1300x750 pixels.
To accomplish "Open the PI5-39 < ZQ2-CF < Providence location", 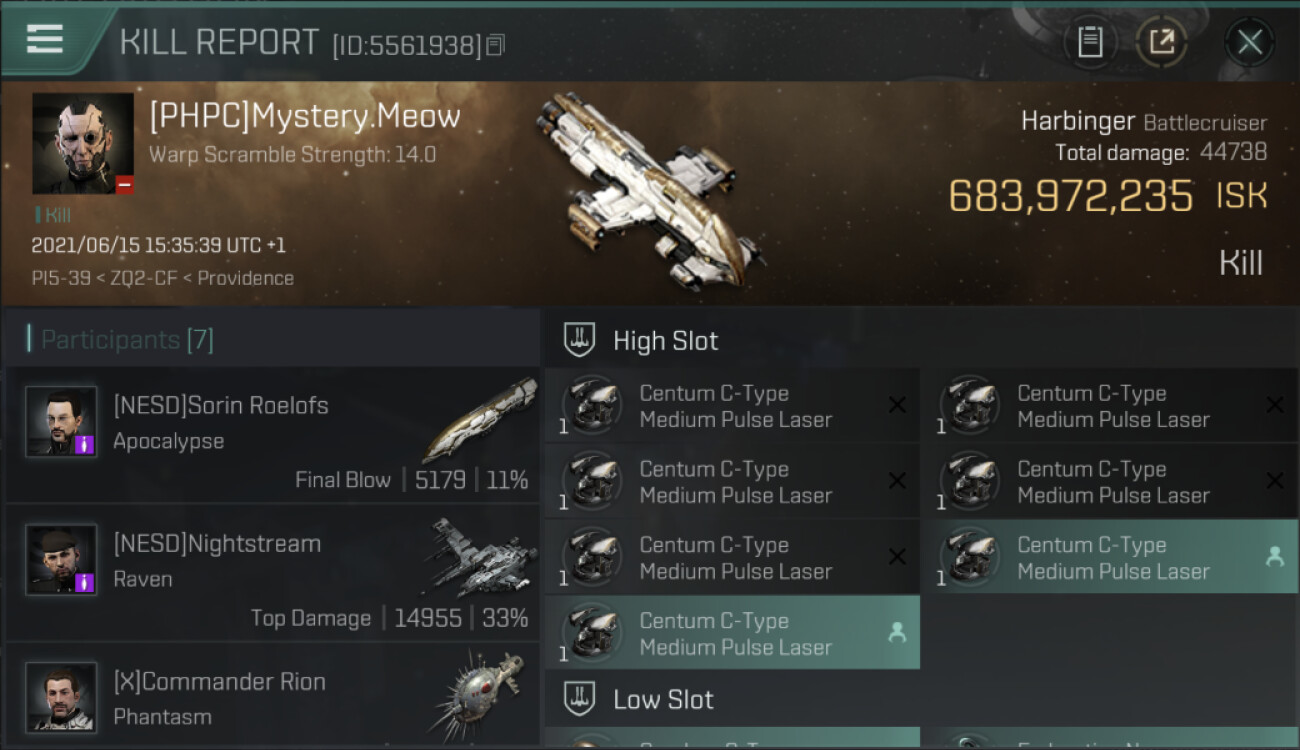I will click(x=162, y=278).
